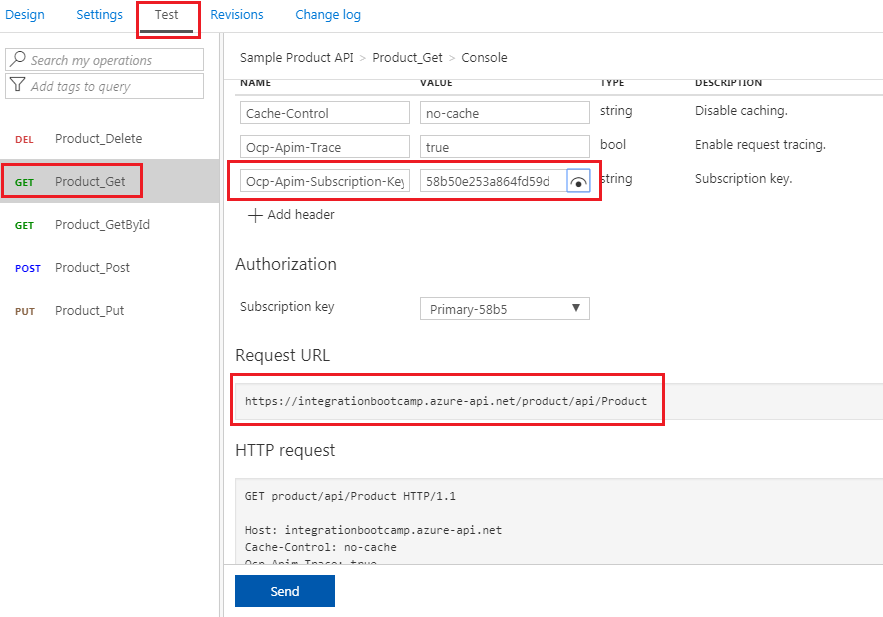Click the 'Subscription key.' description text

(x=743, y=178)
